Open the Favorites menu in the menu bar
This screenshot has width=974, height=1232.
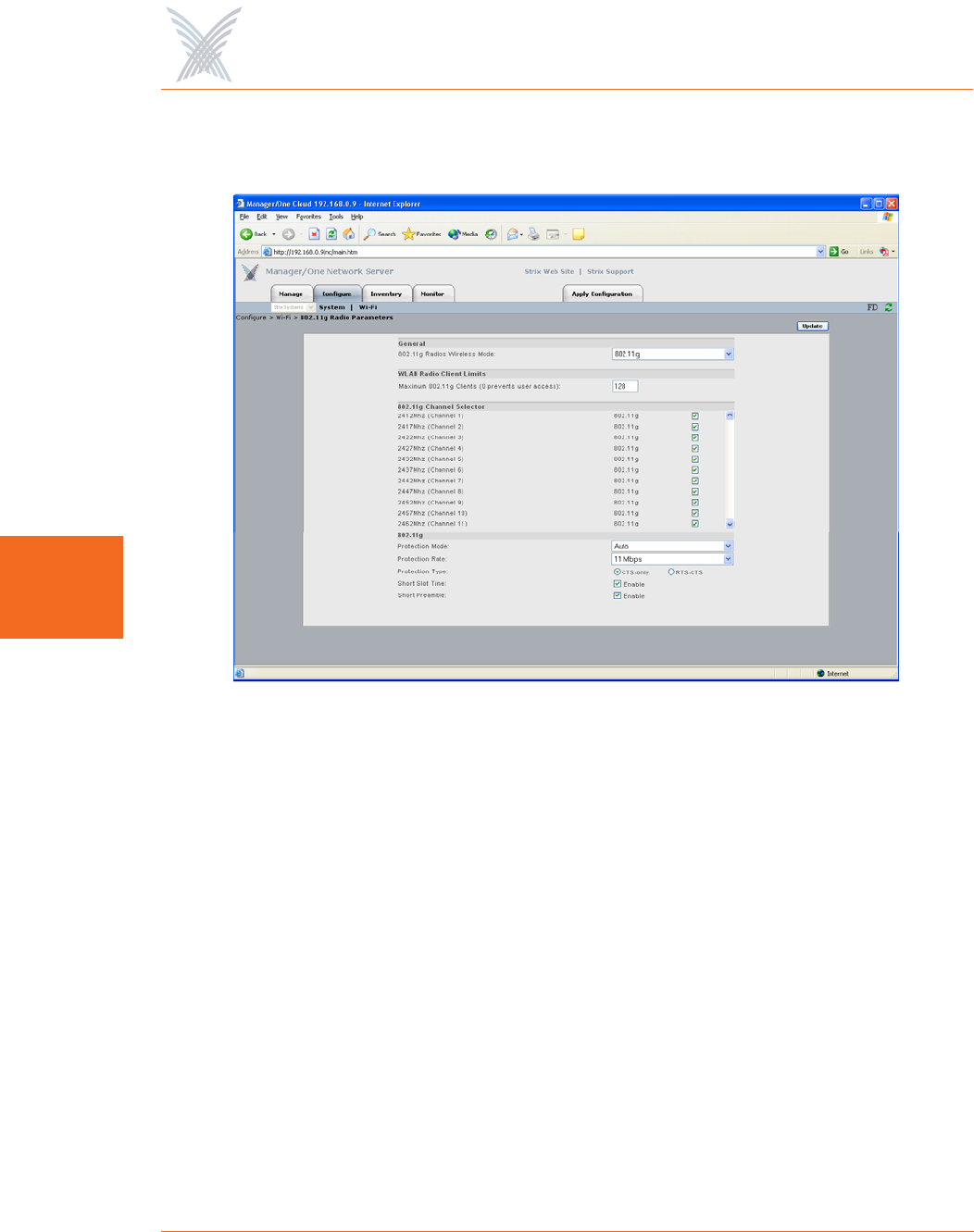[308, 217]
